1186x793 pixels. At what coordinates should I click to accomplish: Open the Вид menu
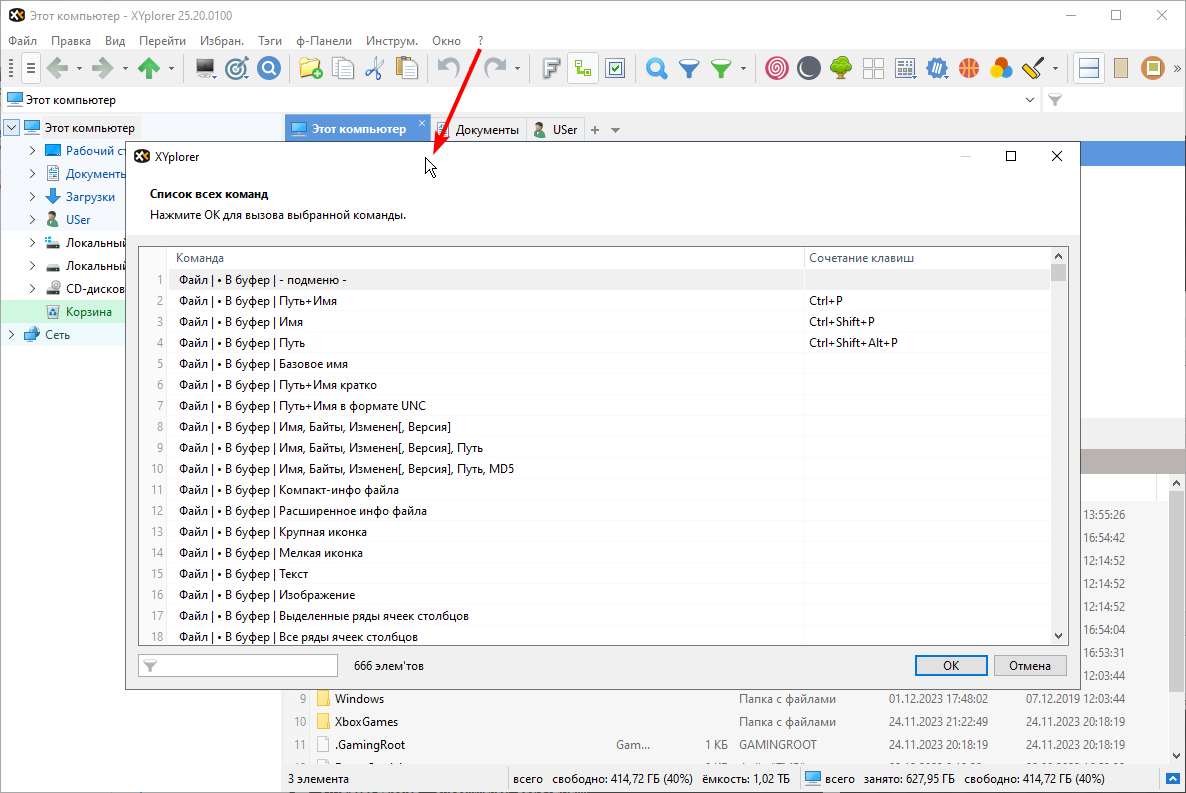(115, 41)
